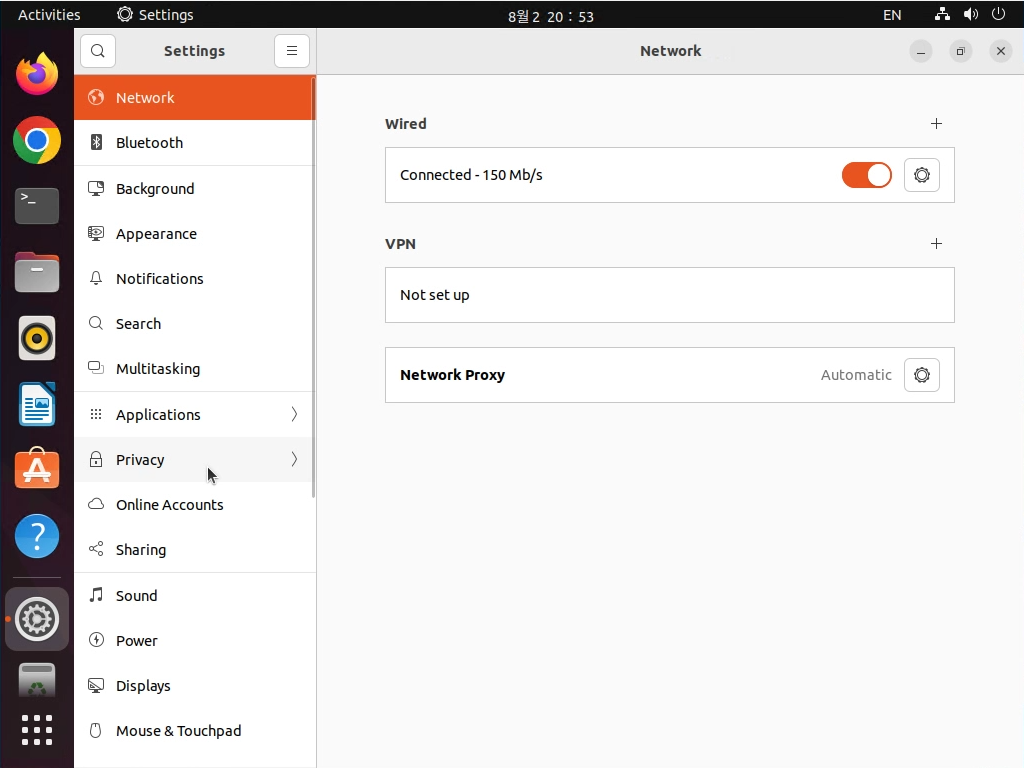Open Ubuntu Software from the dock
Screen dimensions: 1024x768
(37, 469)
